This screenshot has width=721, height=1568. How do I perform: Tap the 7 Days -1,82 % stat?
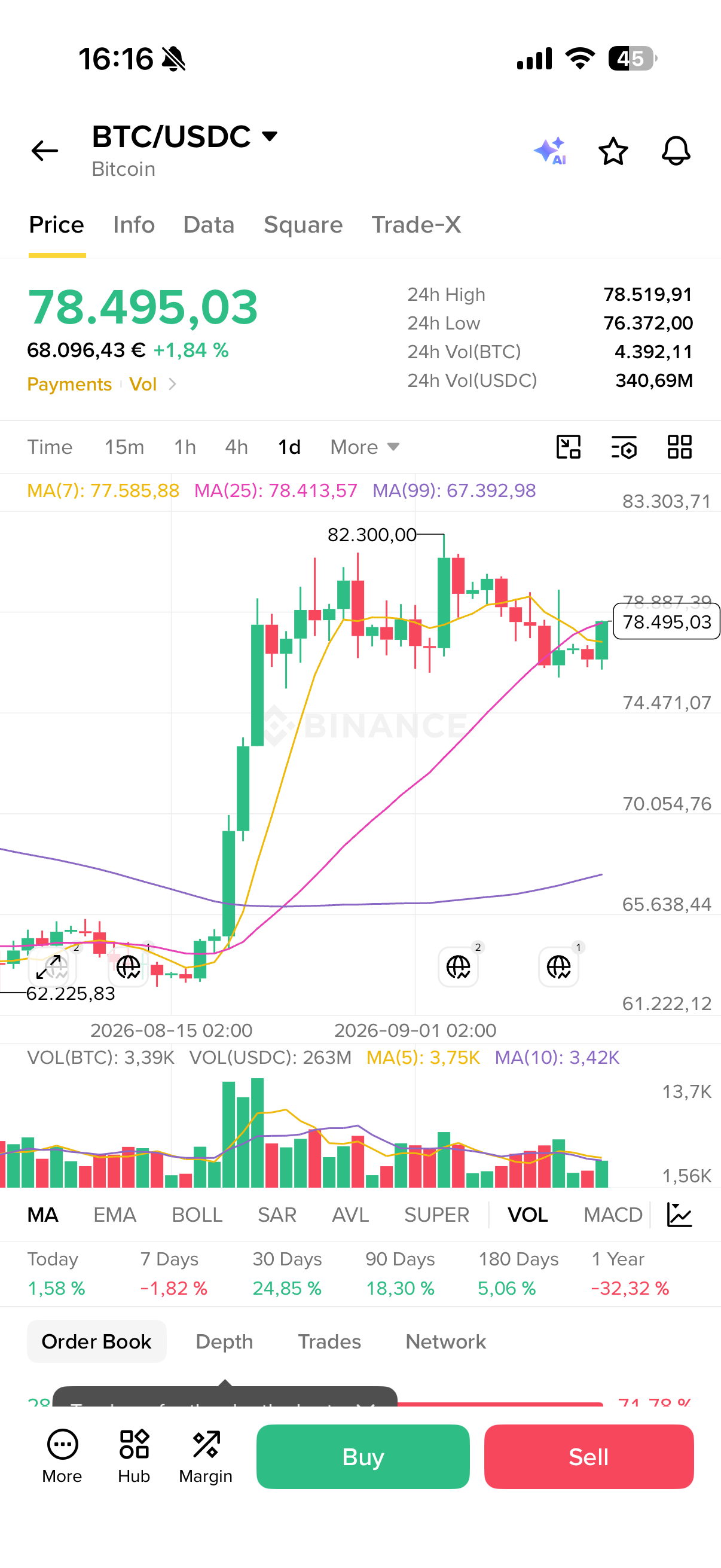pos(174,1273)
